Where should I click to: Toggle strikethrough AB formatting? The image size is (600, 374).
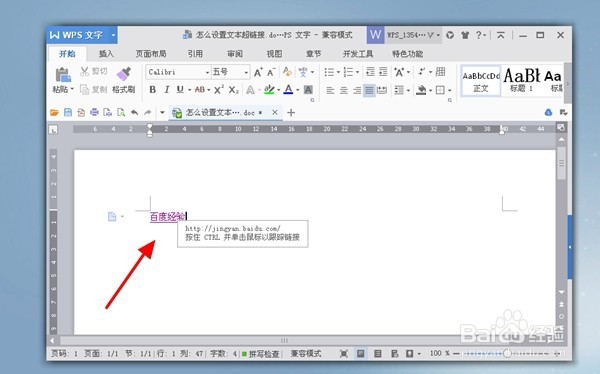[x=200, y=90]
